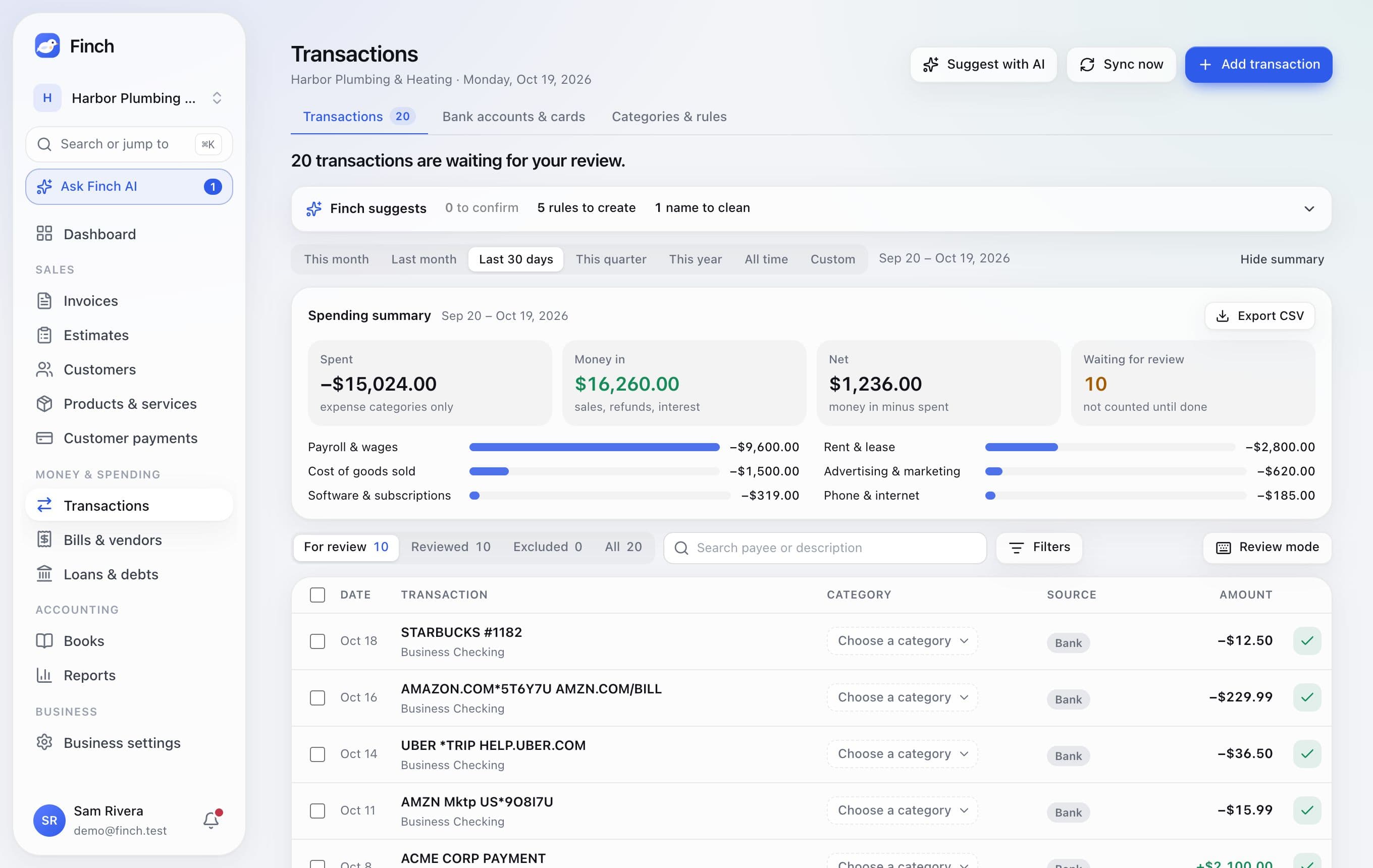Expand the Finch suggests panel chevron
This screenshot has width=1373, height=868.
(1309, 208)
